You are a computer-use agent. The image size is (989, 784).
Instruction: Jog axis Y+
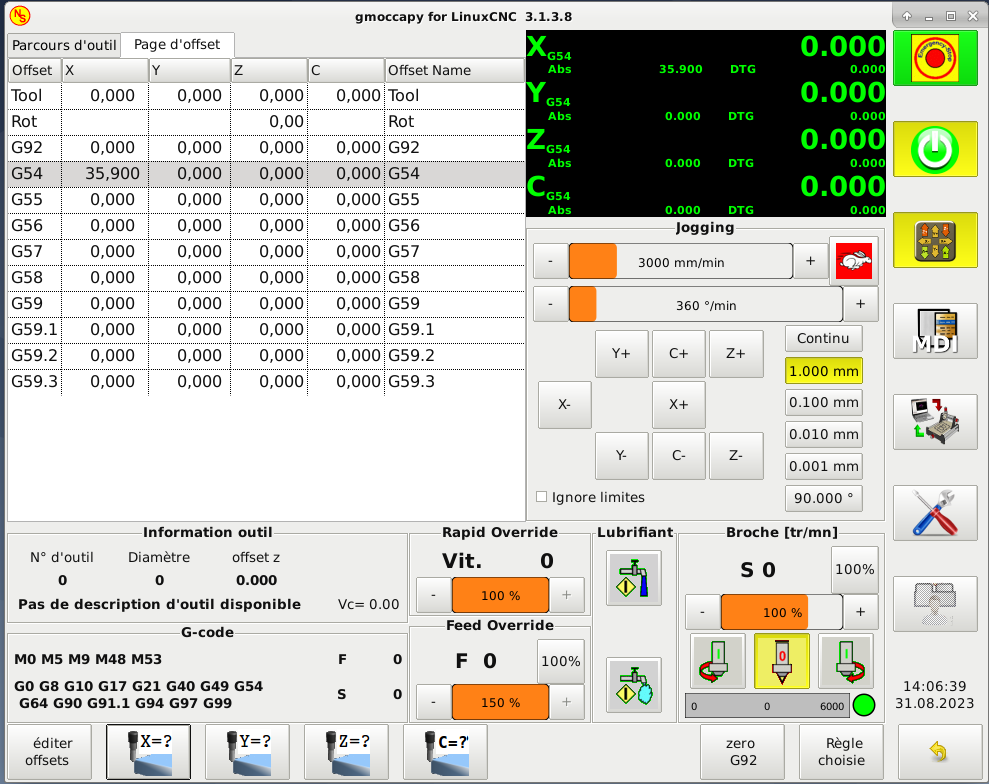click(x=621, y=354)
